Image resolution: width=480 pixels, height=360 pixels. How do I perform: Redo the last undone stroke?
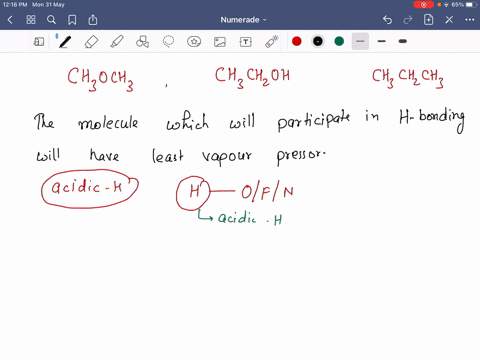point(408,20)
